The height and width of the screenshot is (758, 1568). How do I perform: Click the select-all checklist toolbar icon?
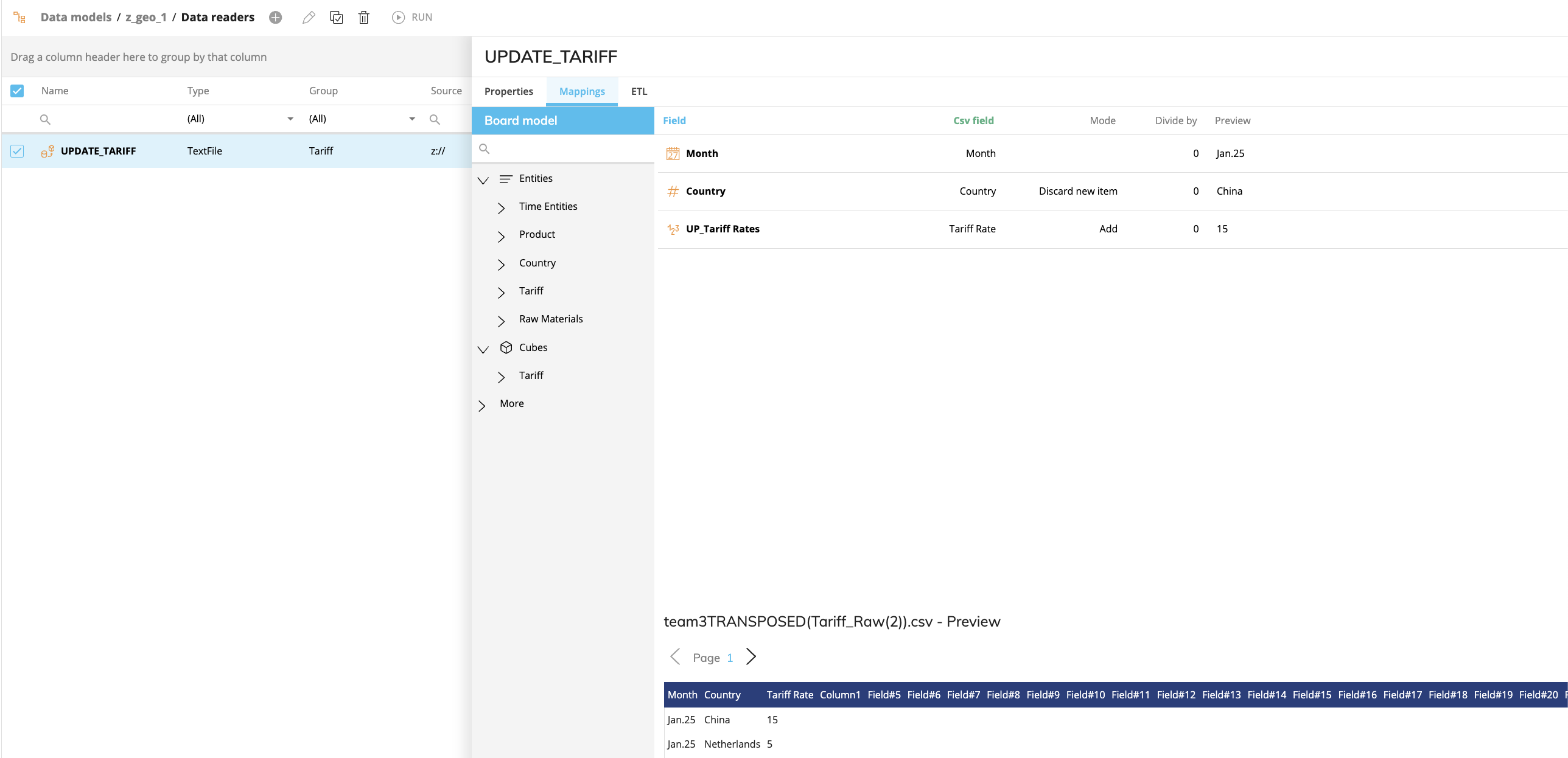336,17
